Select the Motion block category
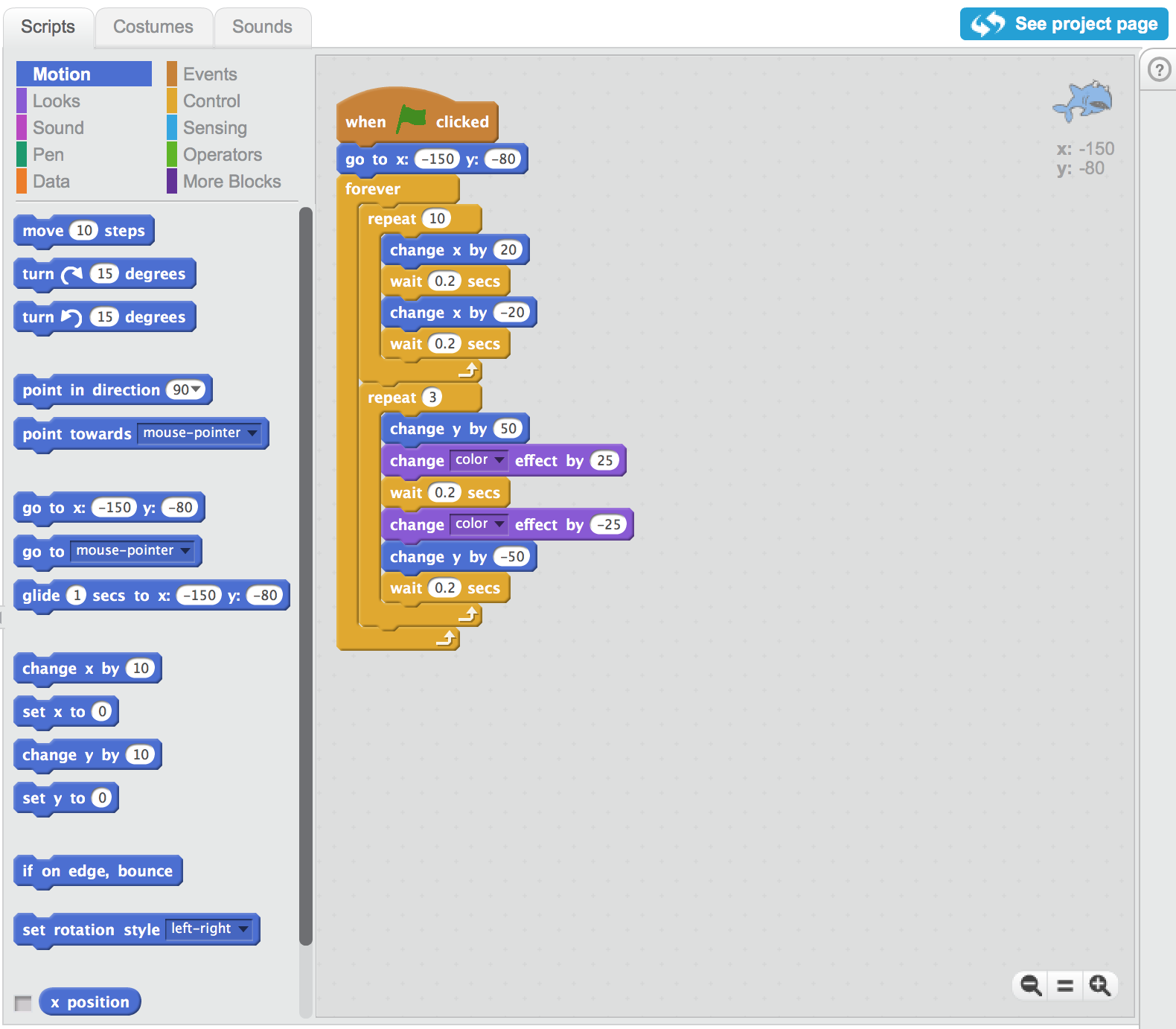The height and width of the screenshot is (1029, 1176). [x=84, y=74]
